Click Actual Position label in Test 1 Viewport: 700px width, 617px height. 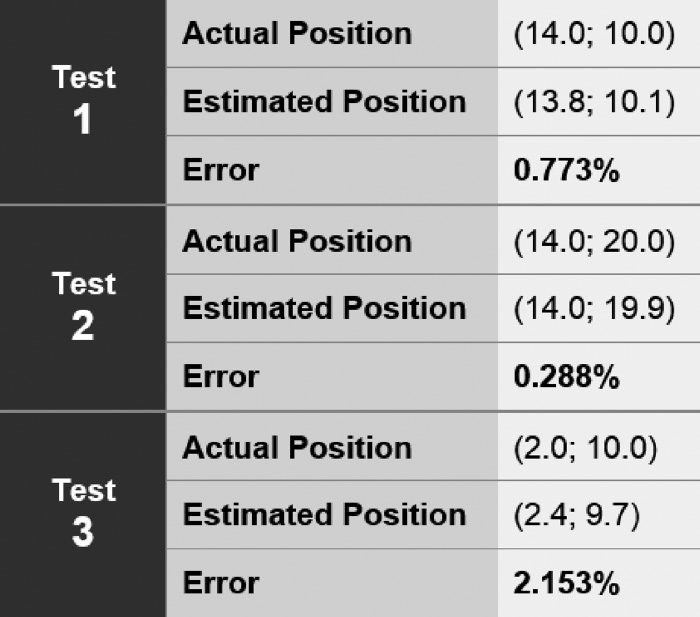click(297, 33)
